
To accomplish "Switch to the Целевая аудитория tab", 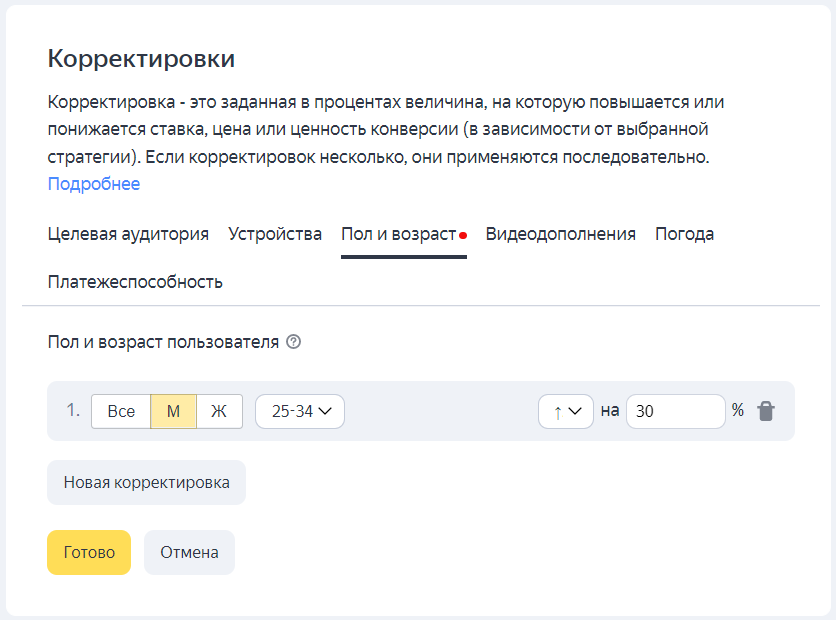I will (128, 234).
